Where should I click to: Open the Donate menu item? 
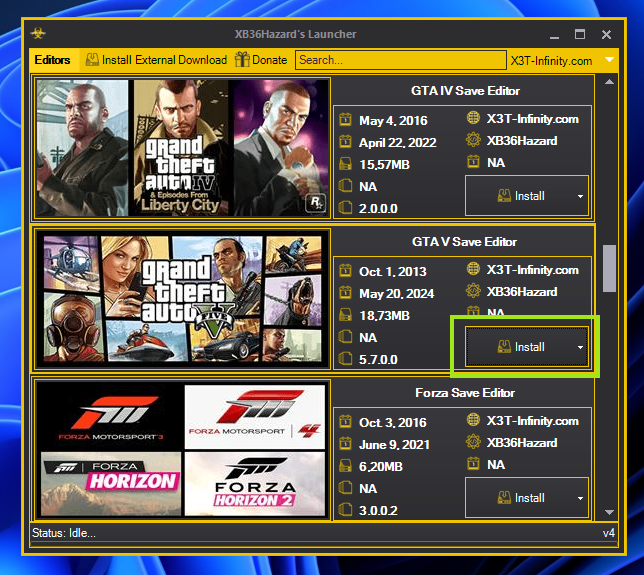click(x=261, y=60)
